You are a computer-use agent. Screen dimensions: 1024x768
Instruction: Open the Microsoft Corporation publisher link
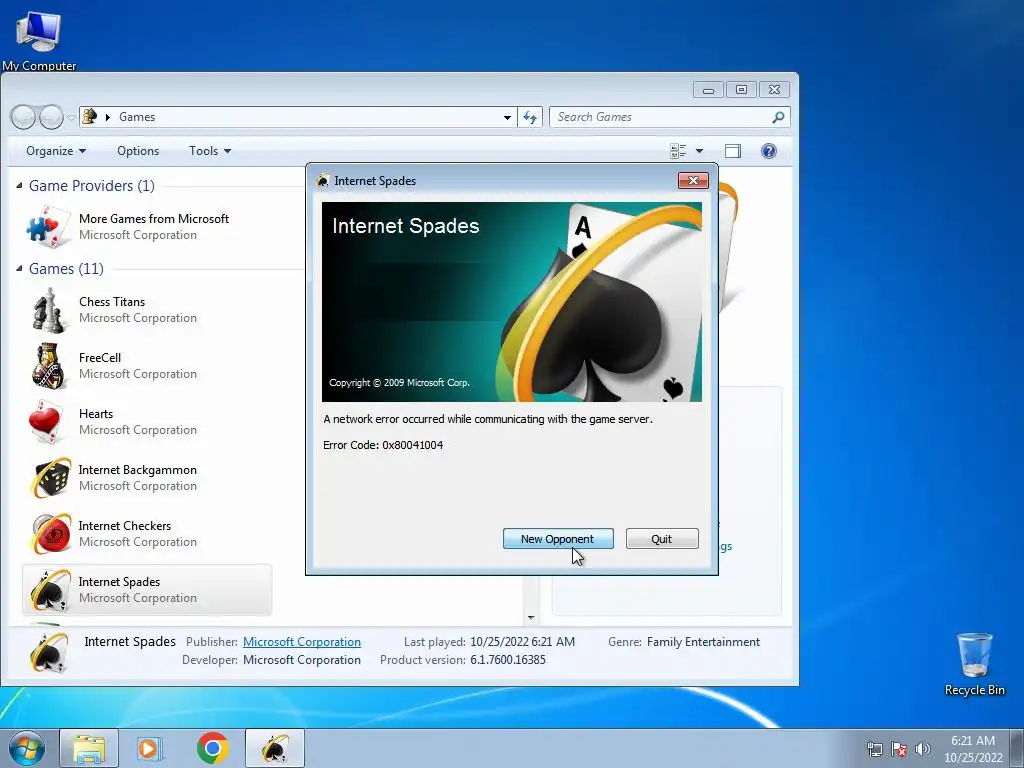(302, 642)
